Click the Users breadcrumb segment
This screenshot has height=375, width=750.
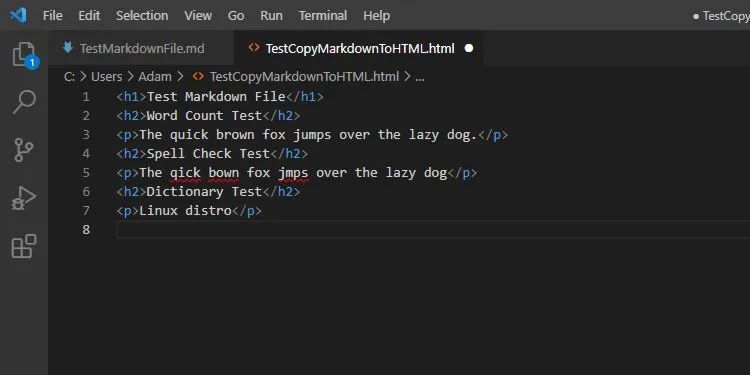click(x=107, y=77)
